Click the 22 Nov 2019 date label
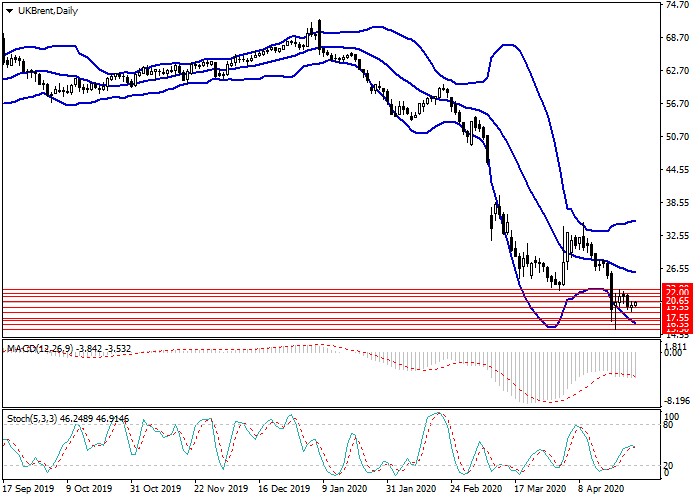This screenshot has width=700, height=500. [219, 490]
